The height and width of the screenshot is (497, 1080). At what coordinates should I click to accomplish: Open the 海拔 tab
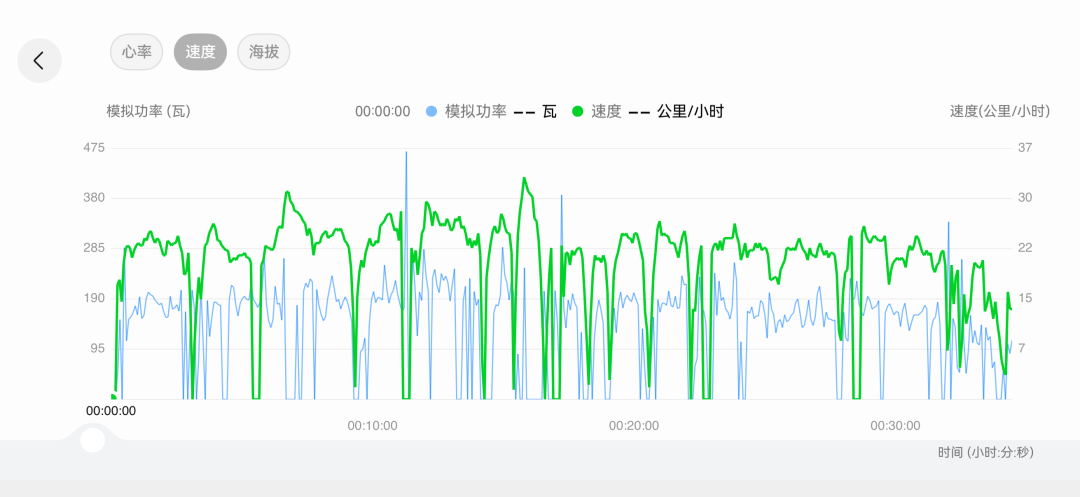263,52
